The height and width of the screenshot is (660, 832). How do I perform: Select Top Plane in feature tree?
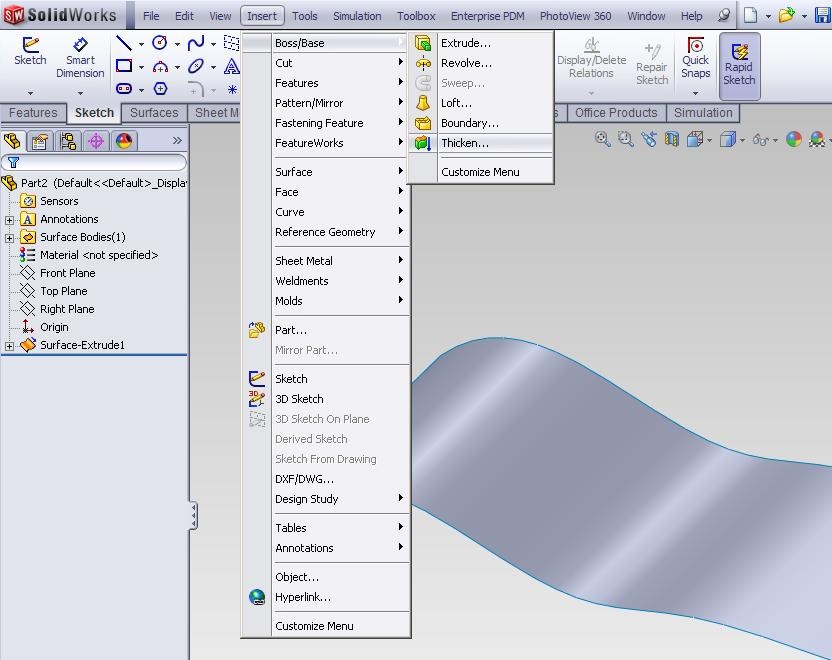coord(64,291)
